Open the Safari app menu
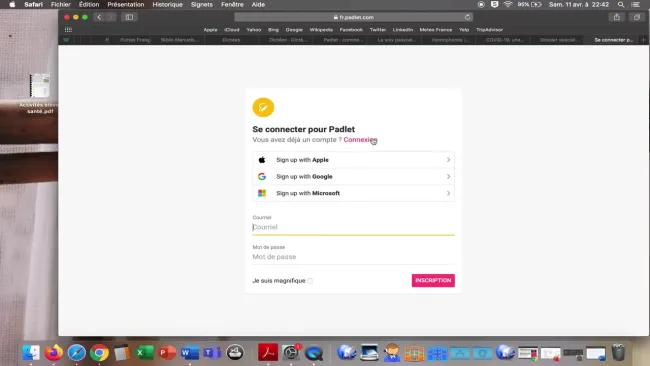 [x=33, y=5]
